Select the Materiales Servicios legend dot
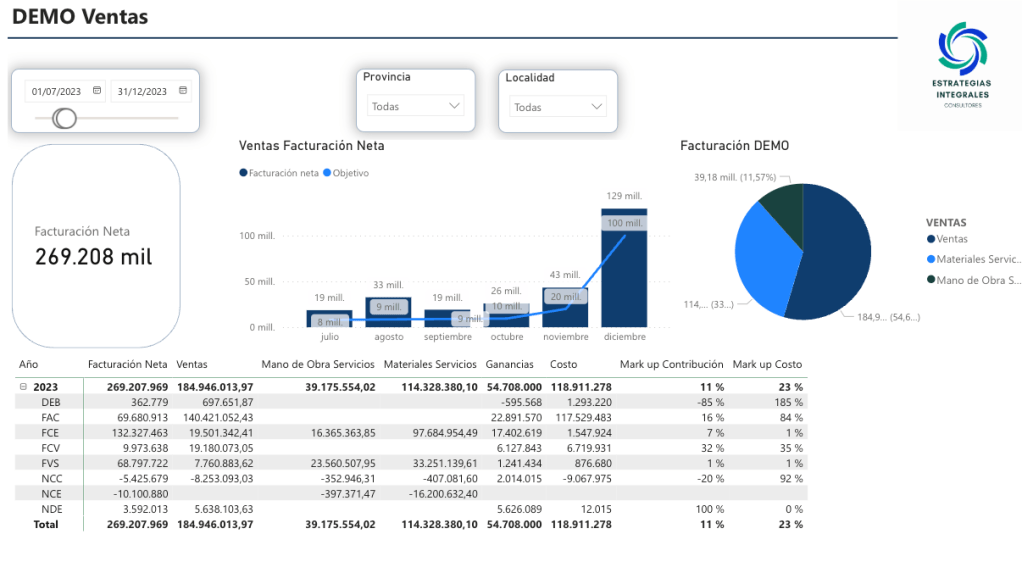 (x=931, y=259)
